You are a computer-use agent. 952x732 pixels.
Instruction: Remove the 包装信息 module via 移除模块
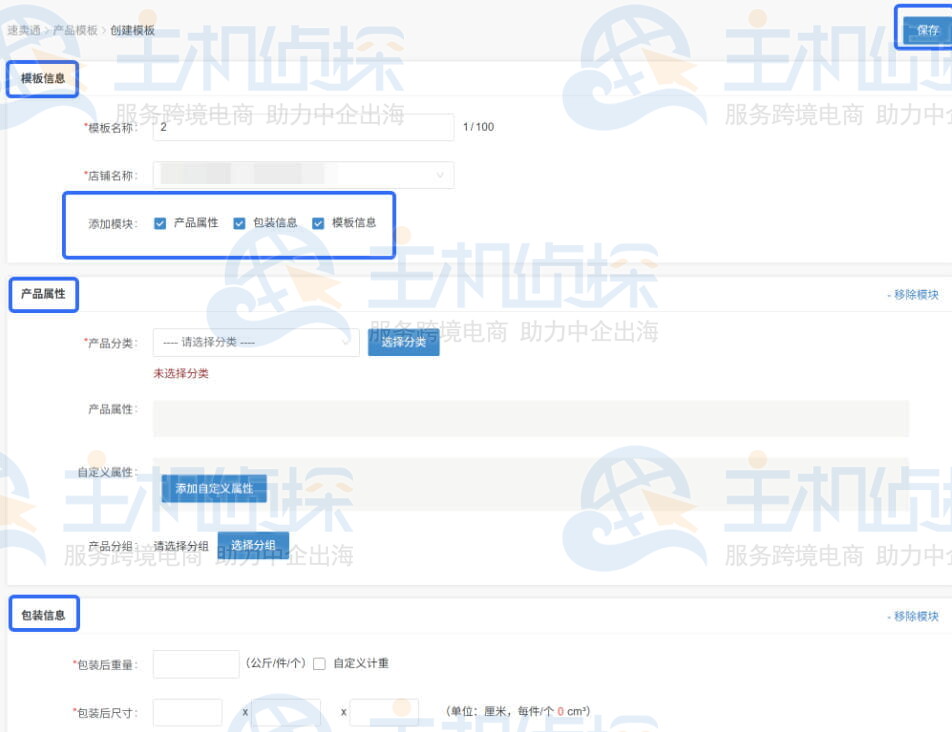coord(913,616)
